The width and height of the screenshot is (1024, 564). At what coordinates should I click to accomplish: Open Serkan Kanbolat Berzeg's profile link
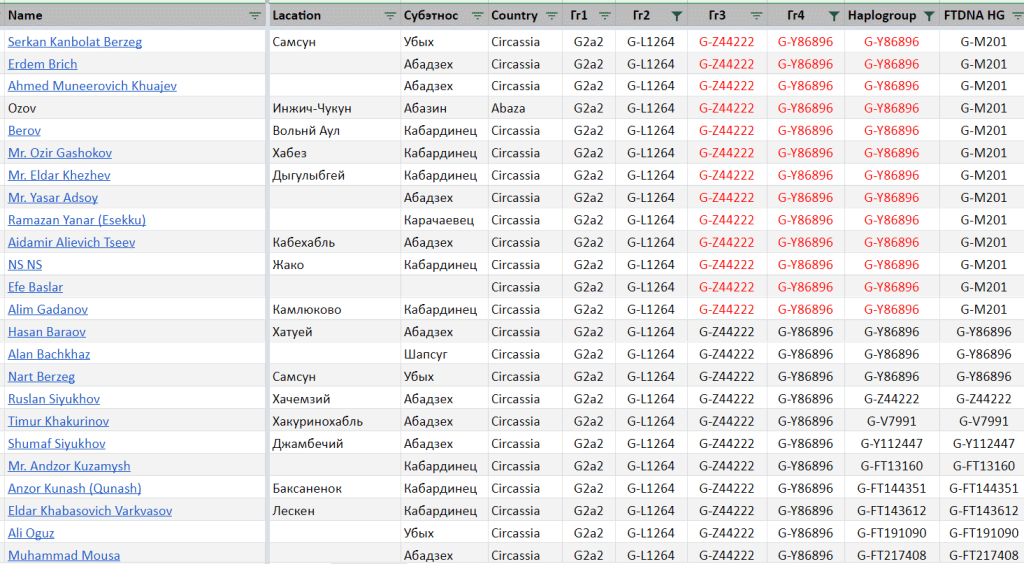(x=75, y=42)
